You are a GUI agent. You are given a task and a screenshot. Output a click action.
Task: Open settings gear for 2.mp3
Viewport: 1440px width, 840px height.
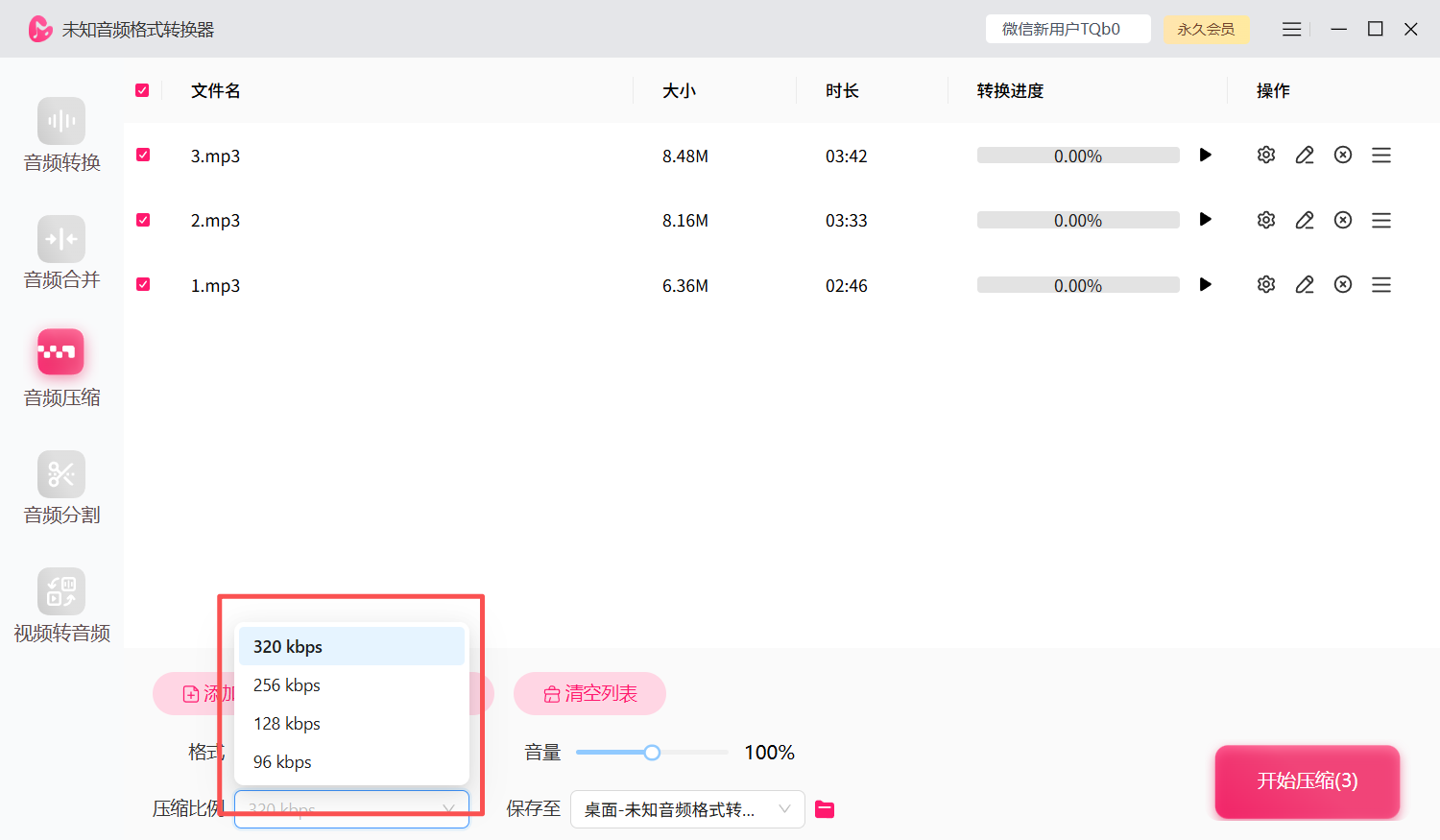tap(1266, 220)
